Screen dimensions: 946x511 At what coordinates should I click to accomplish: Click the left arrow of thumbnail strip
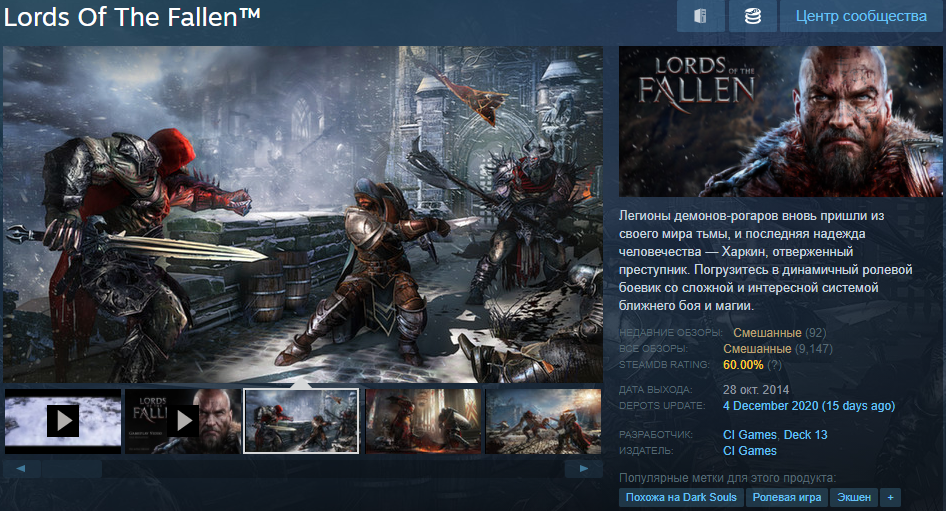21,468
